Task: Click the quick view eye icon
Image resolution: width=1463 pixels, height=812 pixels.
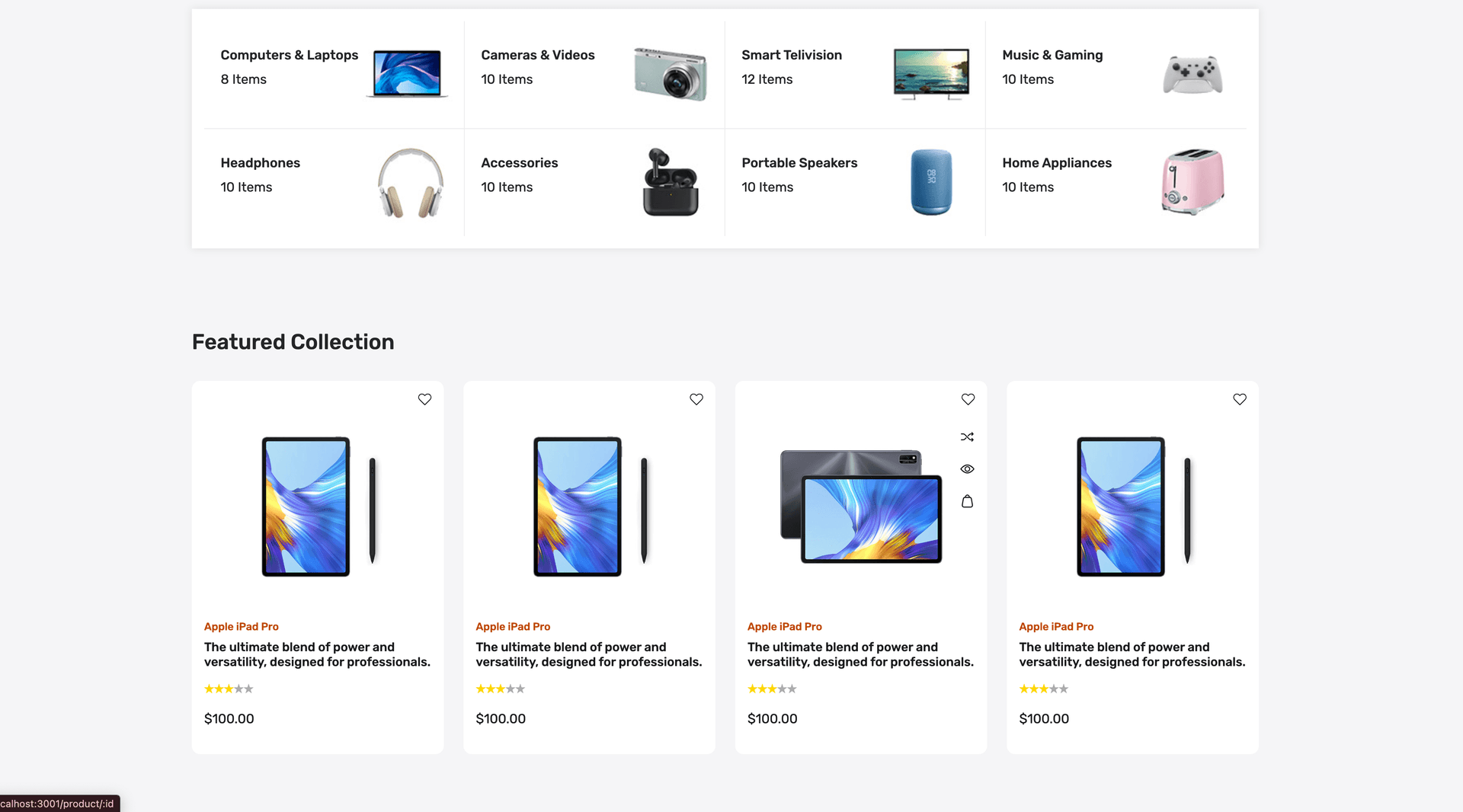Action: 967,469
